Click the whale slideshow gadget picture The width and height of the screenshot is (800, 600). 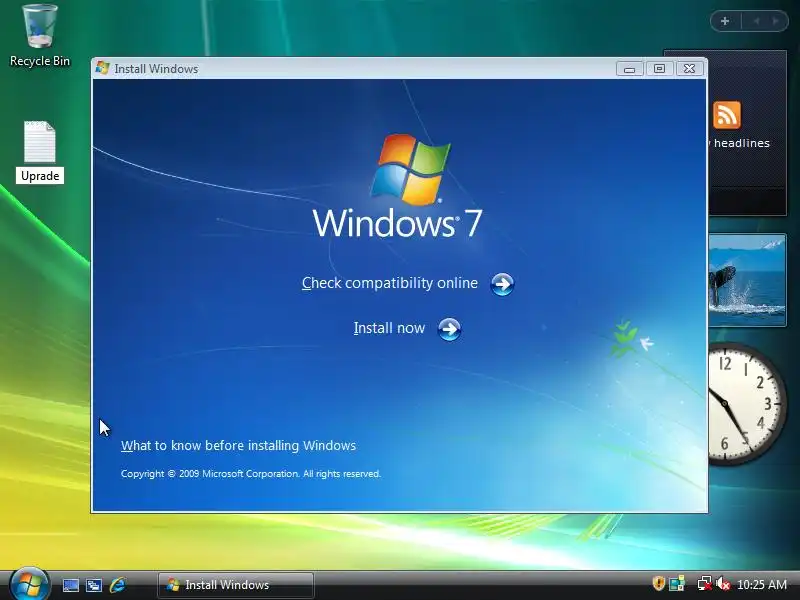(747, 280)
